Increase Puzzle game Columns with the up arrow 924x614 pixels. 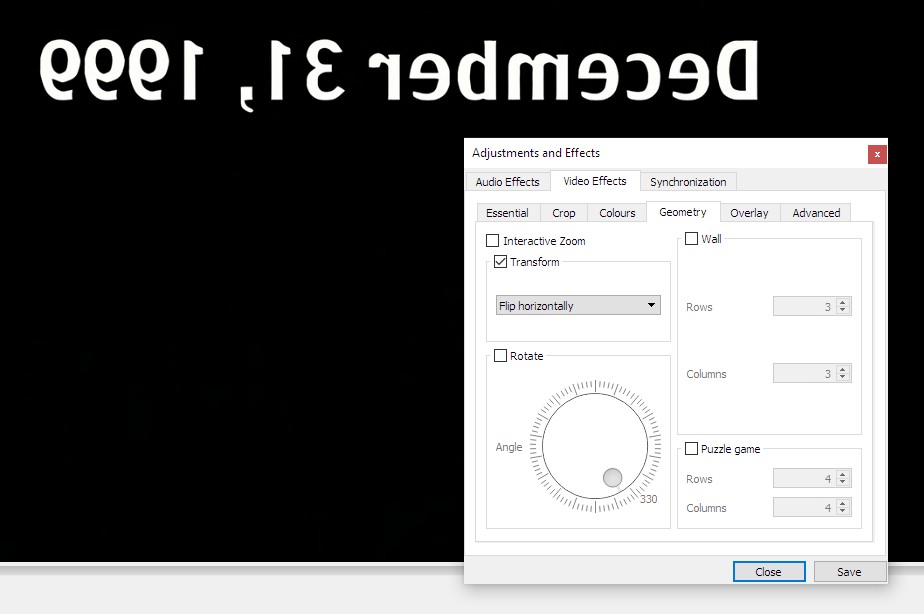(x=843, y=503)
